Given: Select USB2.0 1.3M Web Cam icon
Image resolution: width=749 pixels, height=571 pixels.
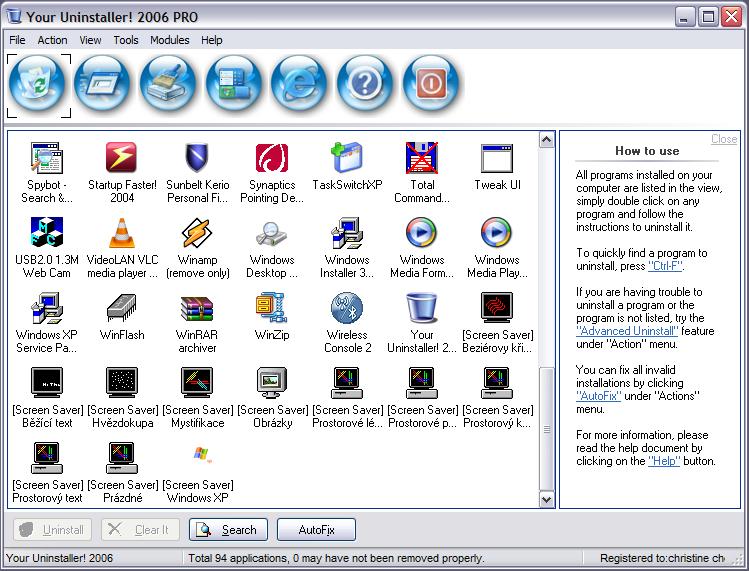Looking at the screenshot, I should (x=47, y=232).
